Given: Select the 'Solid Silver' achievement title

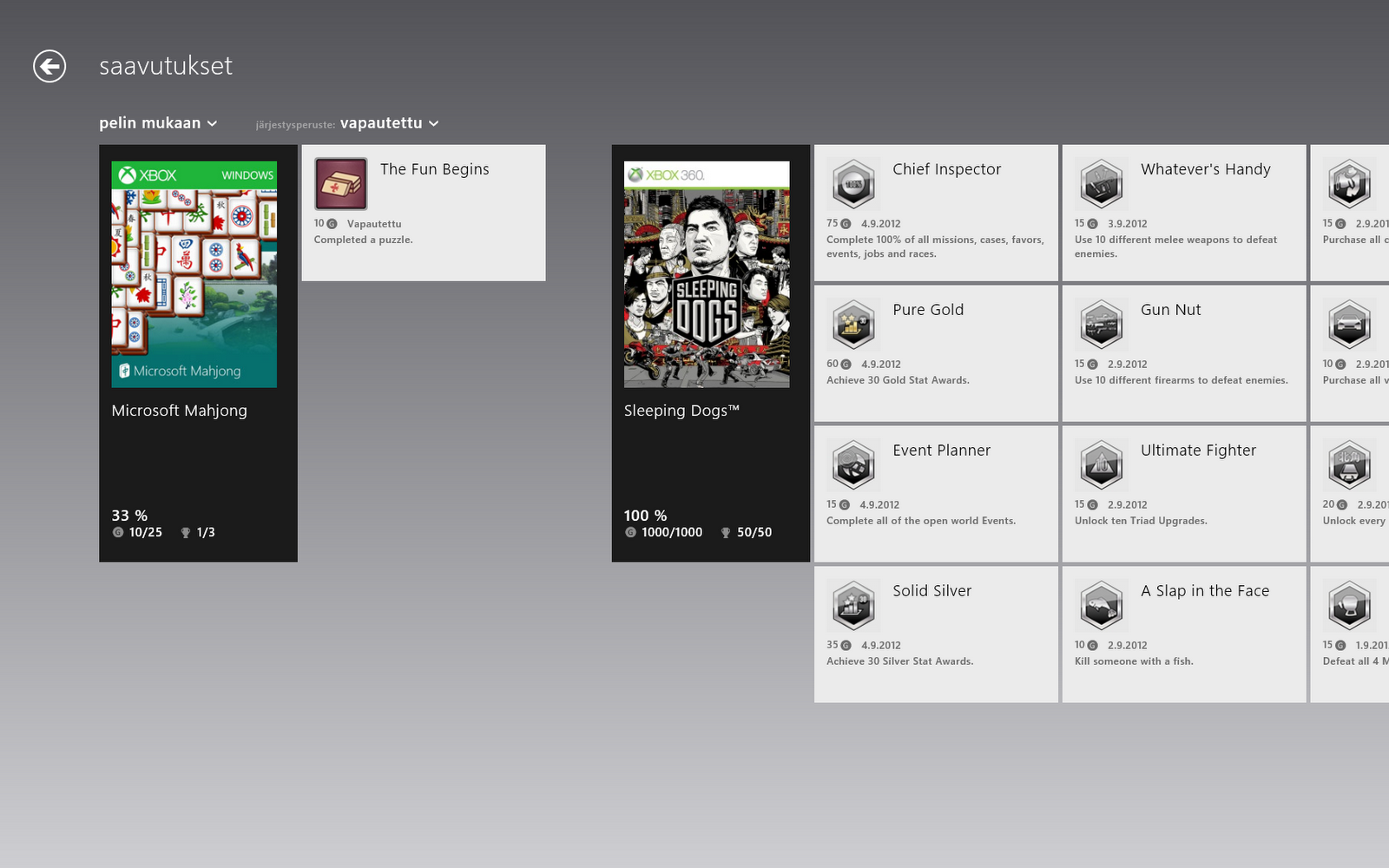Looking at the screenshot, I should click(x=932, y=591).
